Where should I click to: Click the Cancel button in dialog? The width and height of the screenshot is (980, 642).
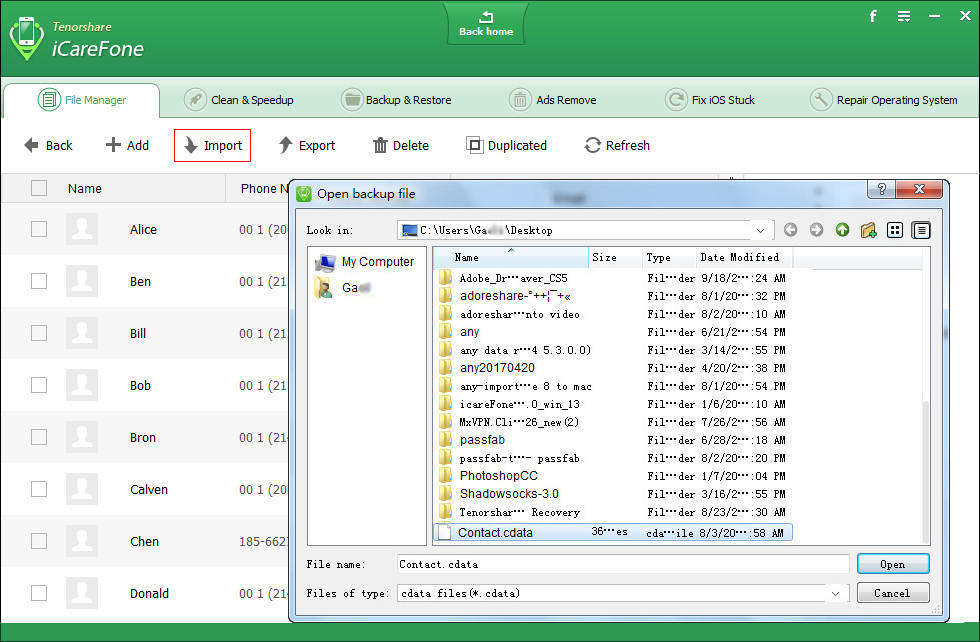[x=892, y=593]
